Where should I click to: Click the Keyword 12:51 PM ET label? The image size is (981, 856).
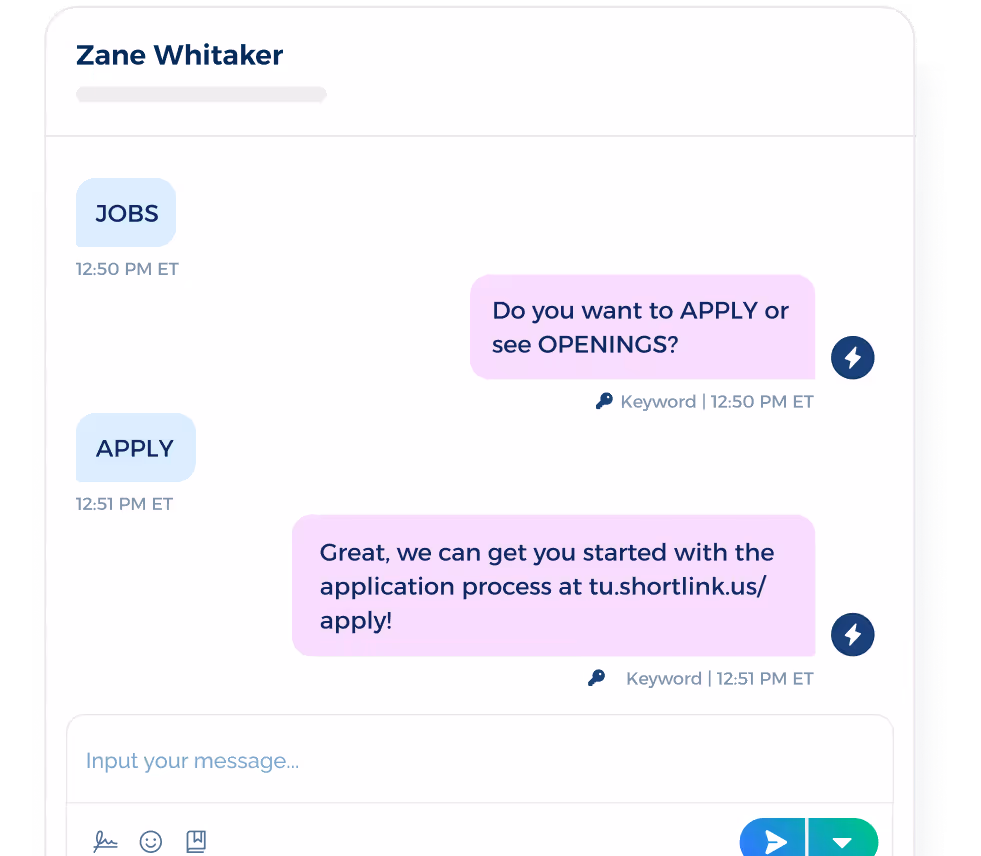click(719, 679)
